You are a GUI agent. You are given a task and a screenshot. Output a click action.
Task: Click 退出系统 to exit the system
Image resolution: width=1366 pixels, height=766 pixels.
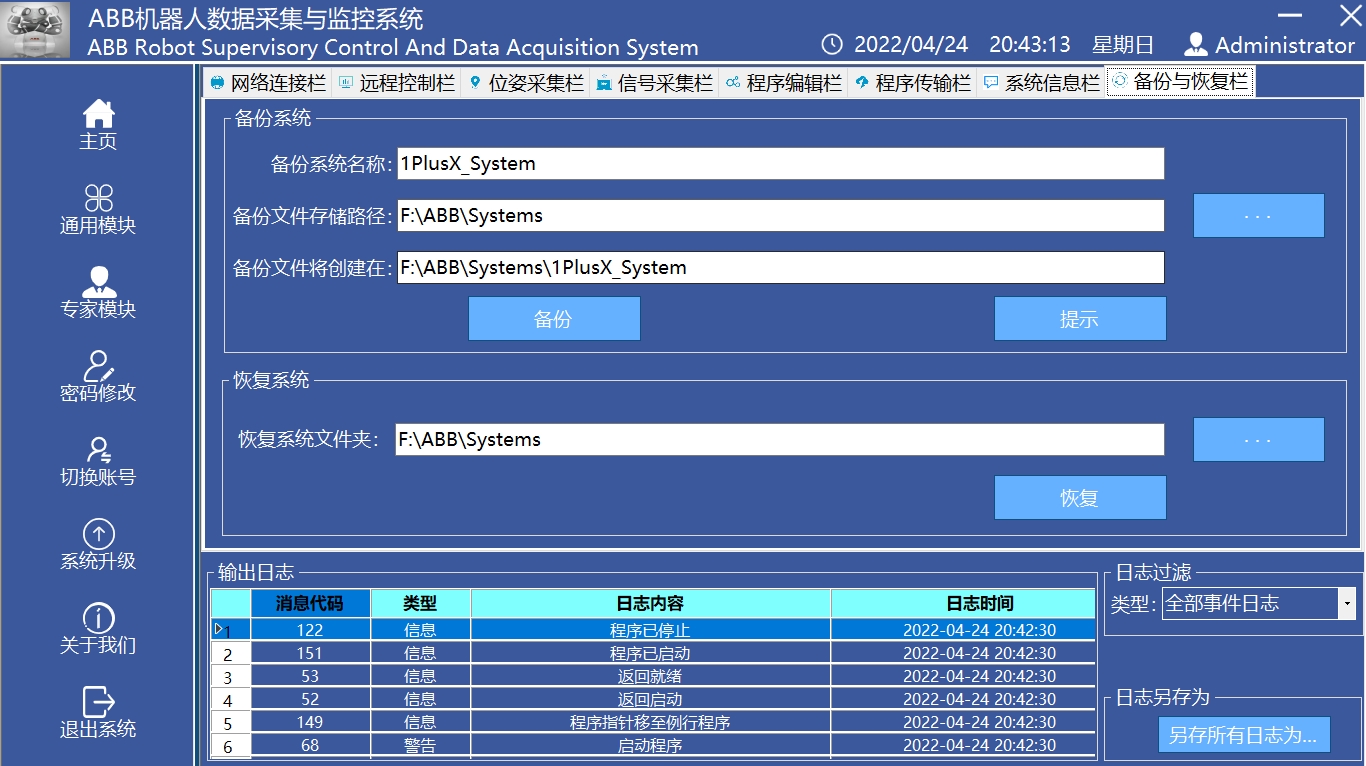tap(98, 713)
